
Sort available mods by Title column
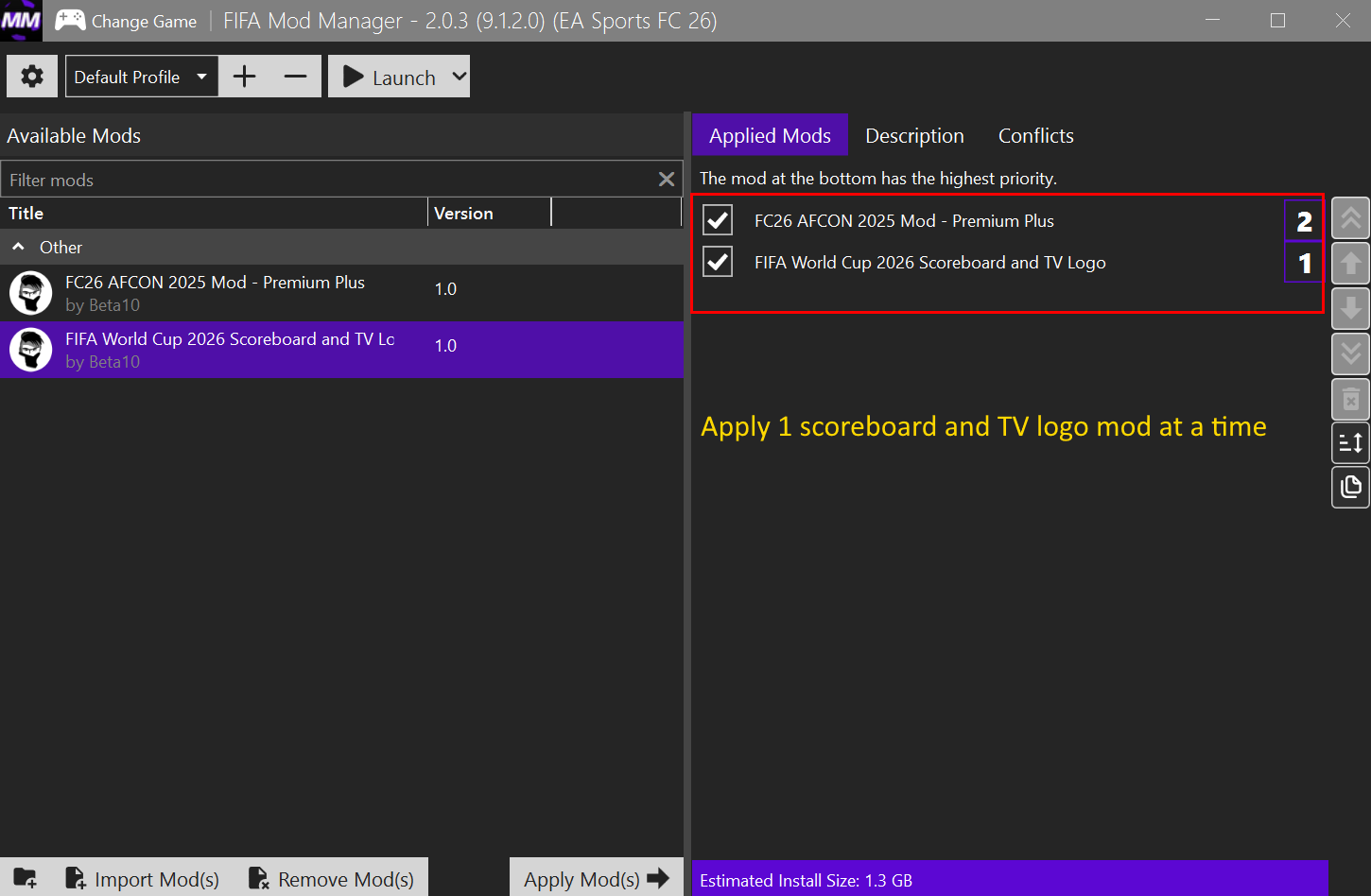pos(214,214)
